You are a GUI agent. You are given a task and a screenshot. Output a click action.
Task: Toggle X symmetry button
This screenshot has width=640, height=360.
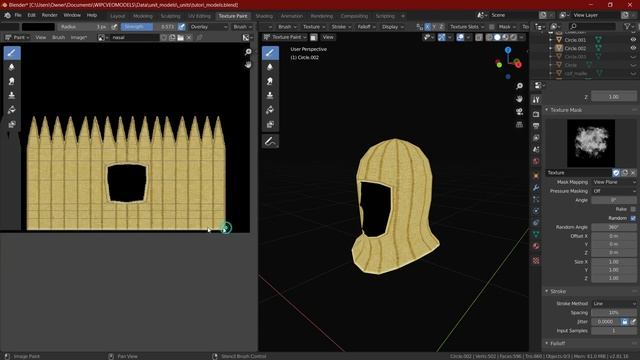tap(427, 27)
